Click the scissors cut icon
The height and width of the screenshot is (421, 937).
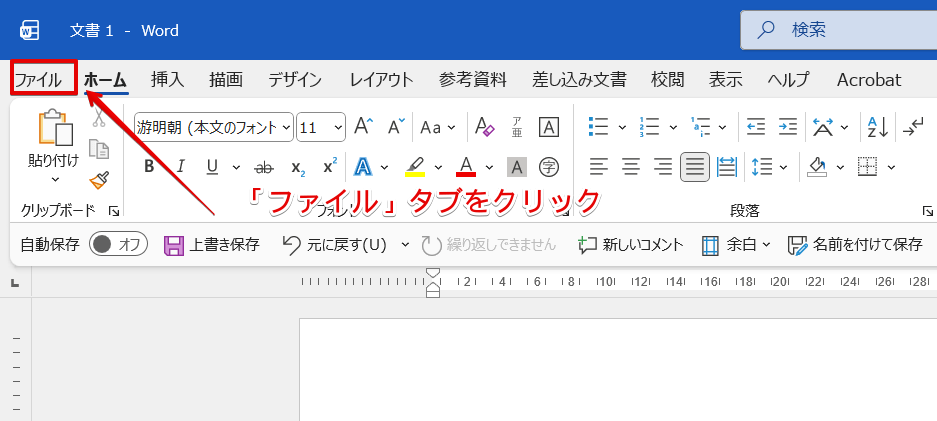click(99, 117)
